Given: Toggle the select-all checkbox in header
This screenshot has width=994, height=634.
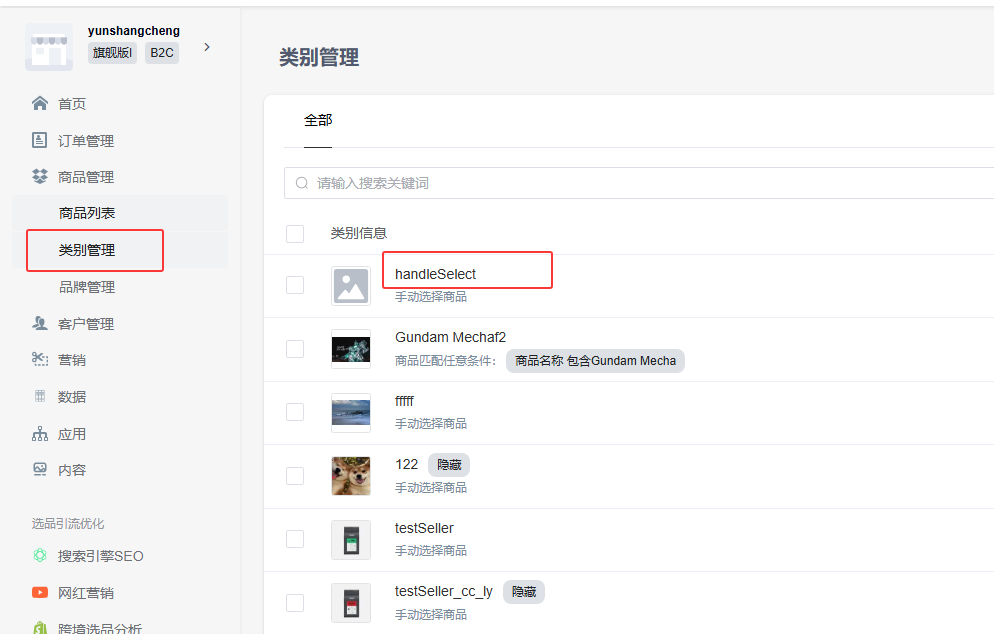Looking at the screenshot, I should click(295, 234).
